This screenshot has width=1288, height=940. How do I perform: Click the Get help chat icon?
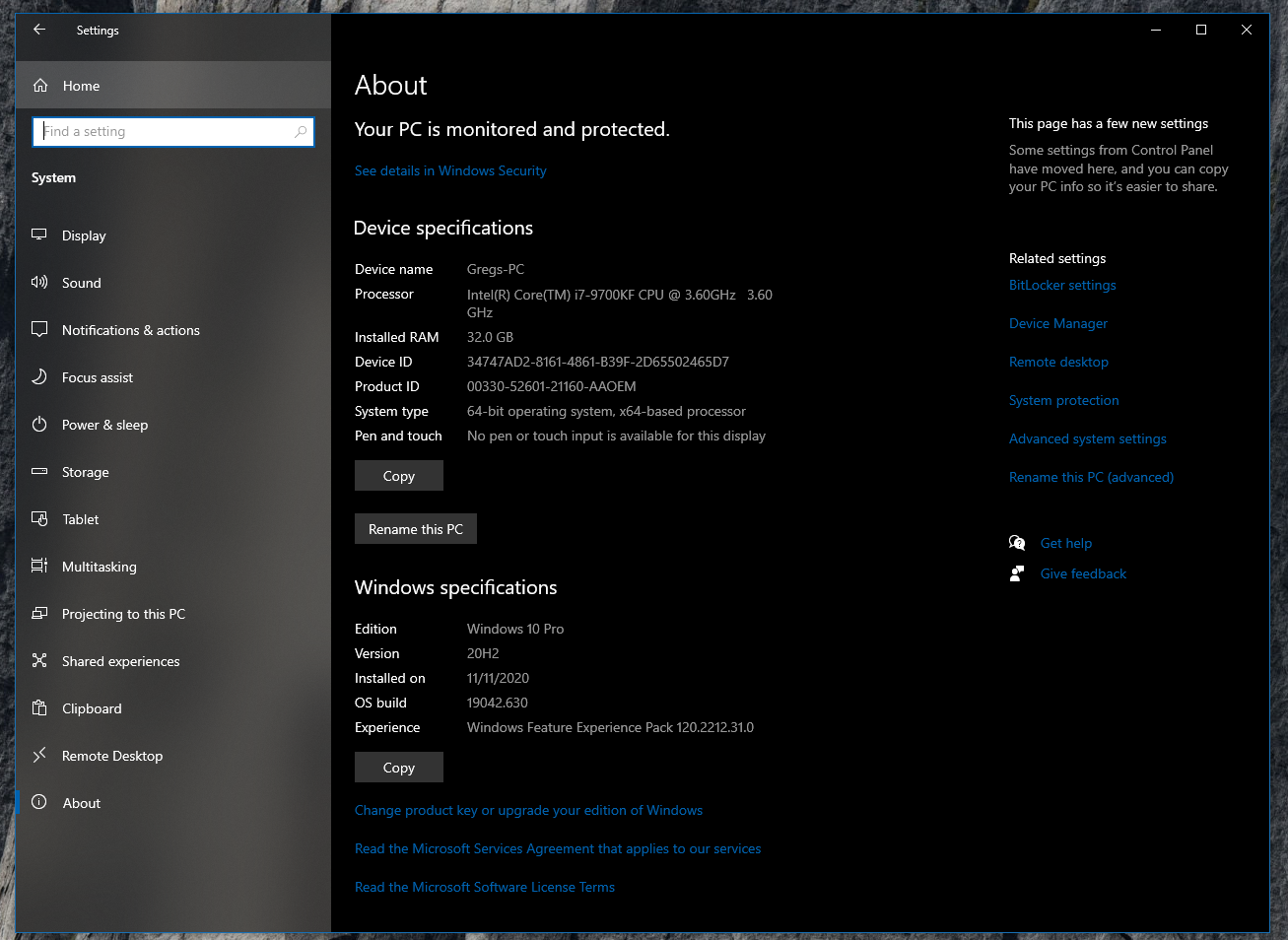[x=1017, y=543]
